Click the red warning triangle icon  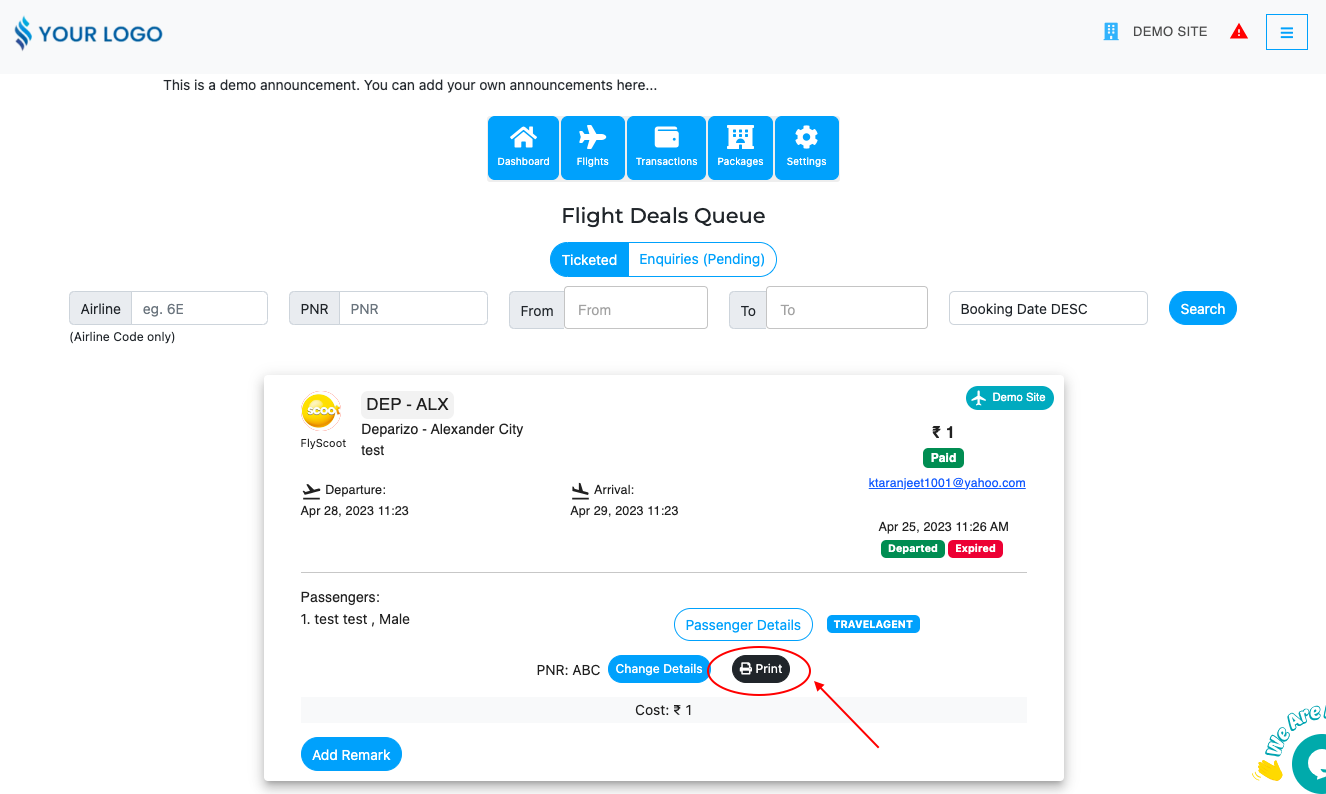(x=1239, y=32)
